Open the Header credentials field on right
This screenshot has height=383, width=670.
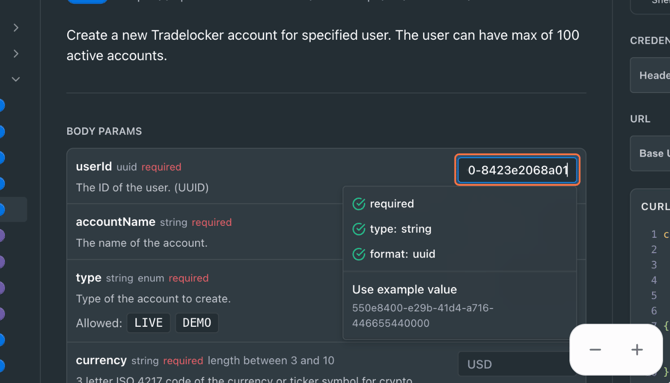tap(650, 75)
